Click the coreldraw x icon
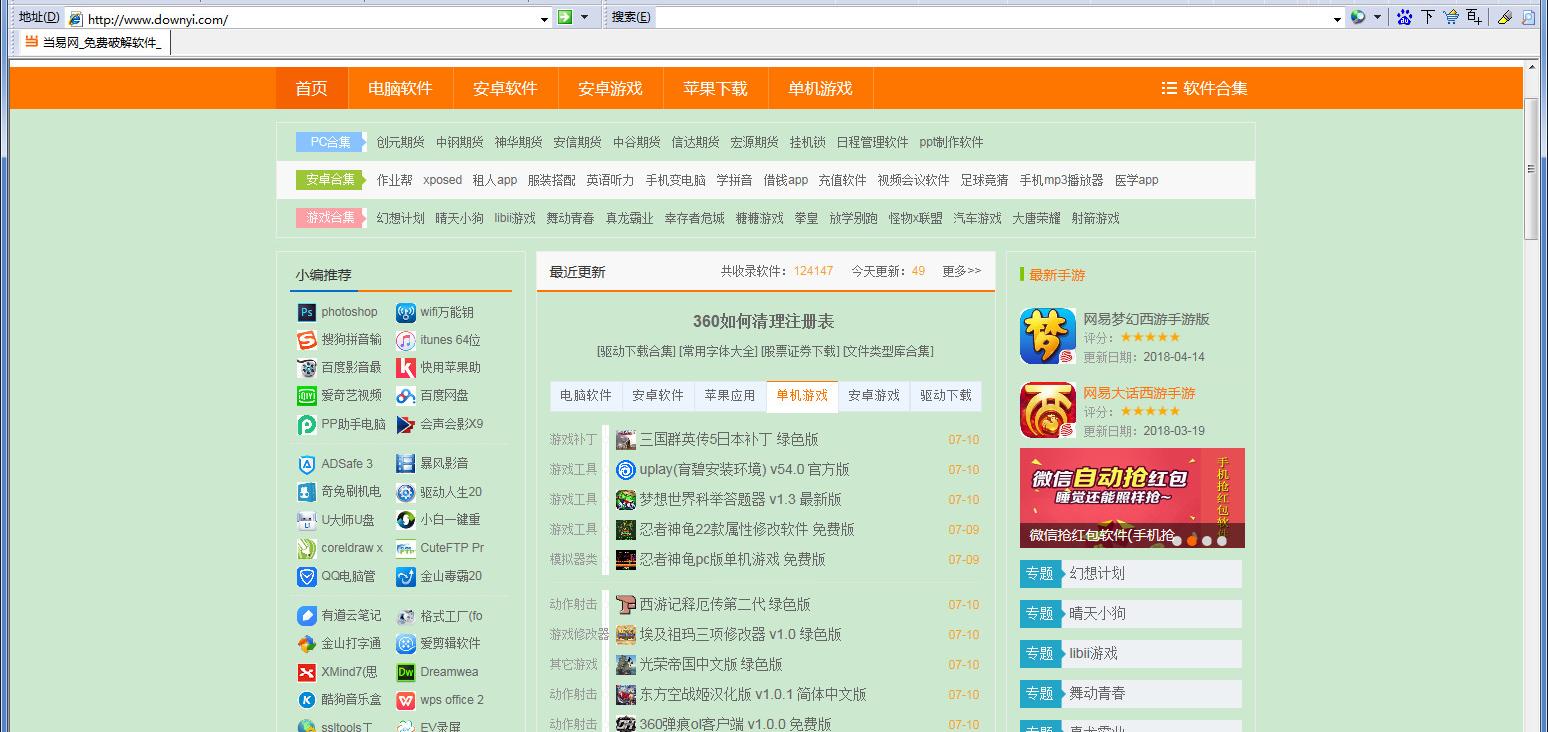 307,549
